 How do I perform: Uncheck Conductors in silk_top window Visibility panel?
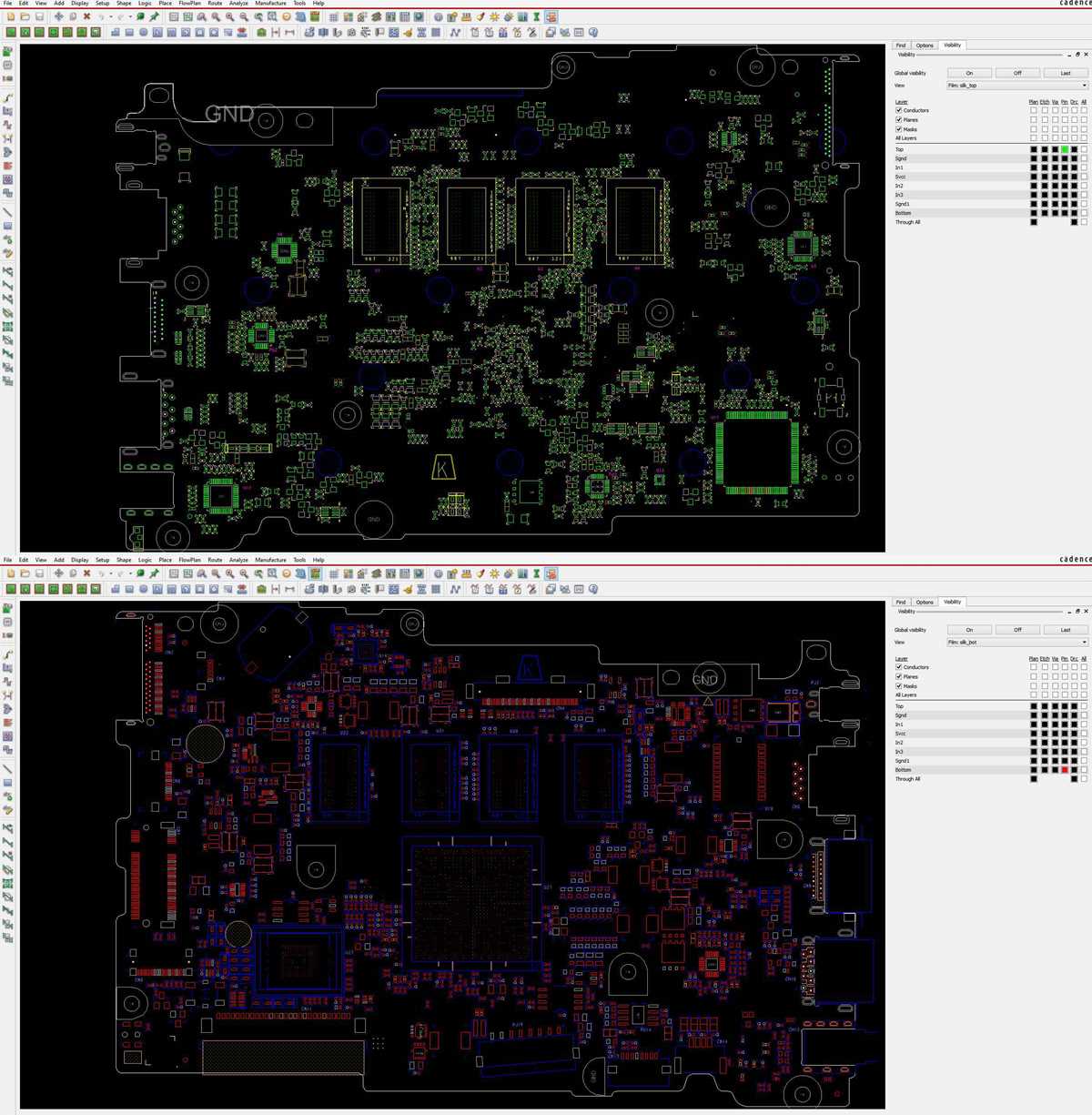click(x=899, y=110)
